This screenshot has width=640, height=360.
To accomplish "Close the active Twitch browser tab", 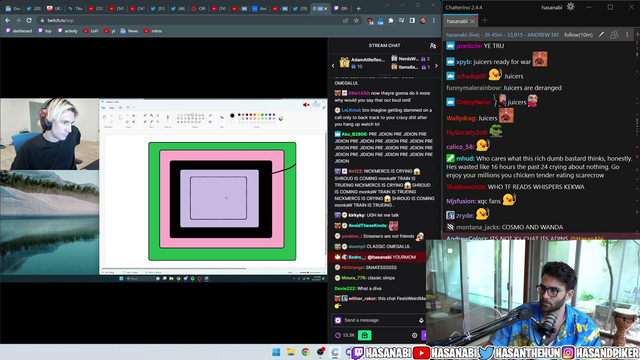I will pyautogui.click(x=326, y=9).
